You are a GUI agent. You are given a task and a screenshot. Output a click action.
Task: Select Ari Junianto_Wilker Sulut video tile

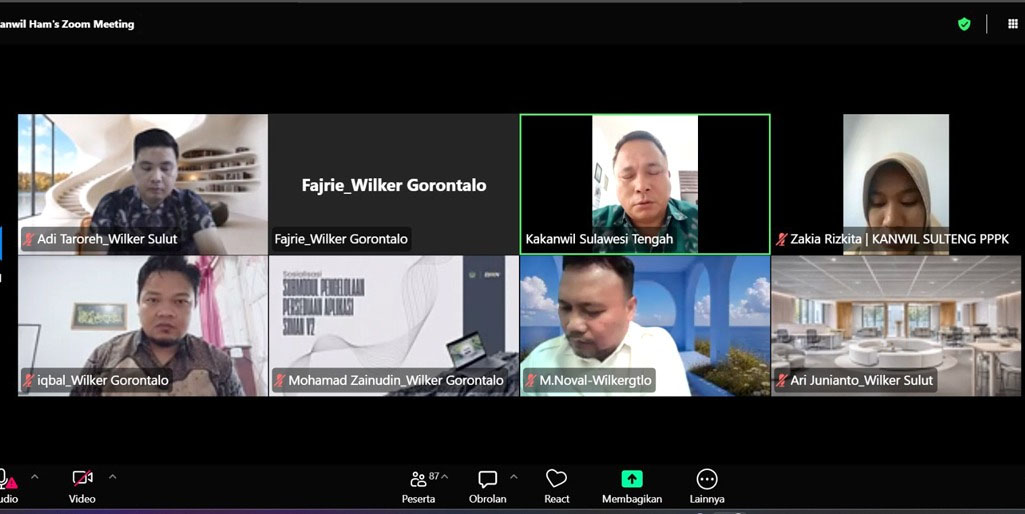click(x=896, y=326)
